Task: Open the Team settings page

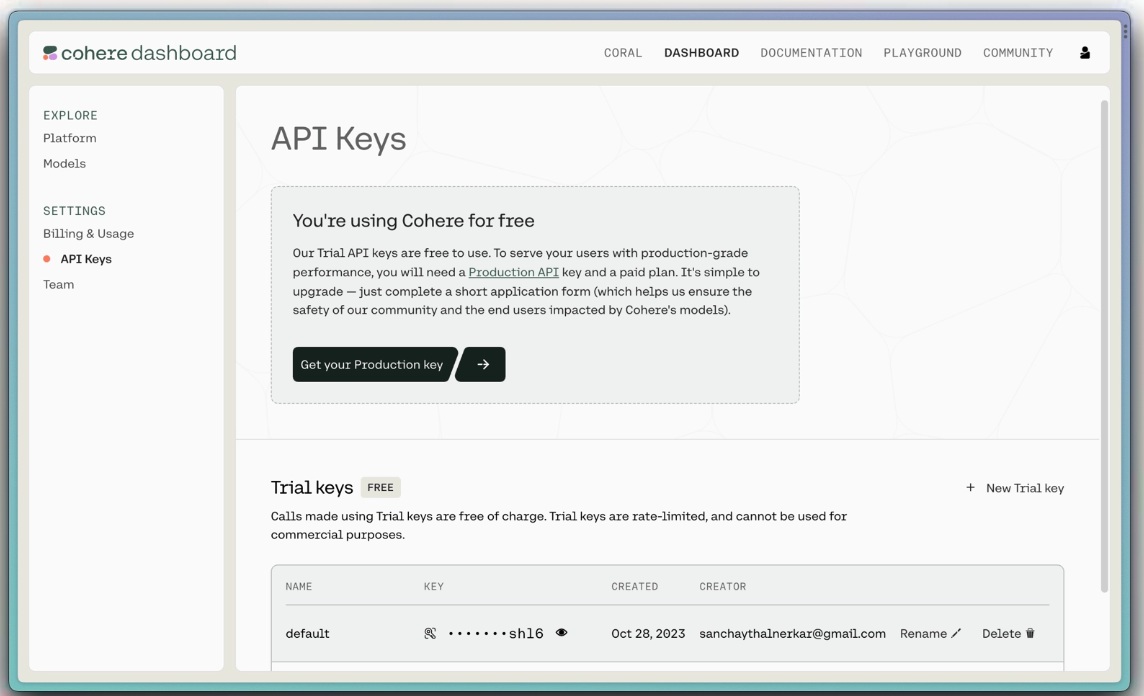Action: 58,285
